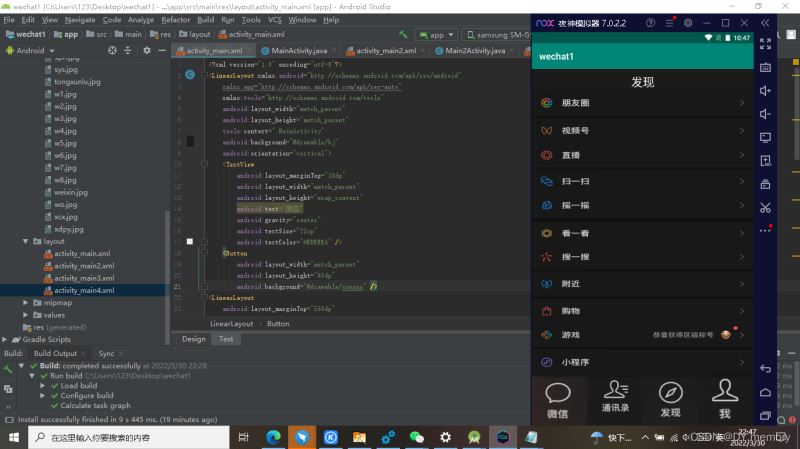Open the Build menu
This screenshot has height=449, width=800.
click(206, 20)
